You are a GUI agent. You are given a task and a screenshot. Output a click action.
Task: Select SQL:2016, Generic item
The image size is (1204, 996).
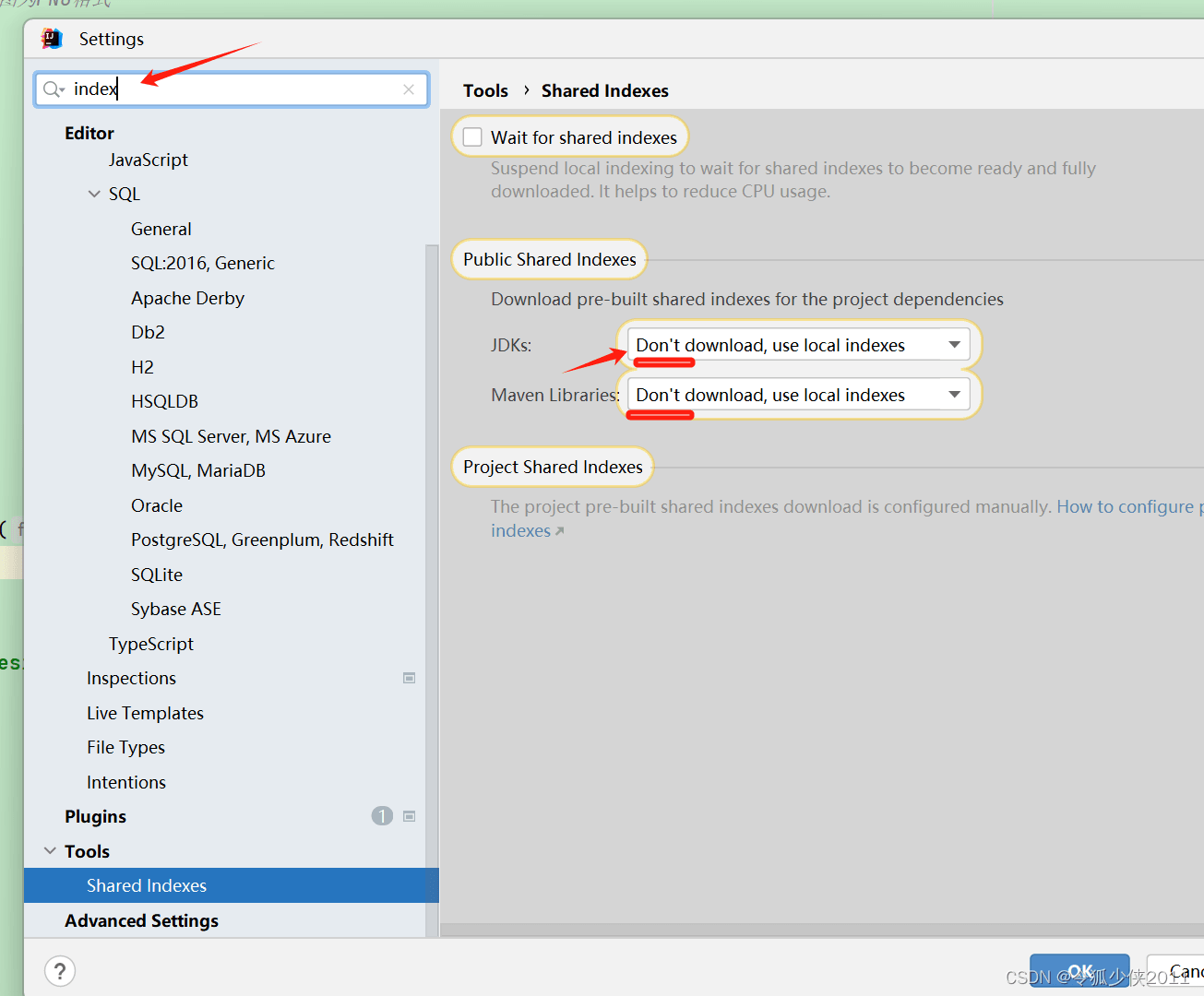[x=203, y=263]
